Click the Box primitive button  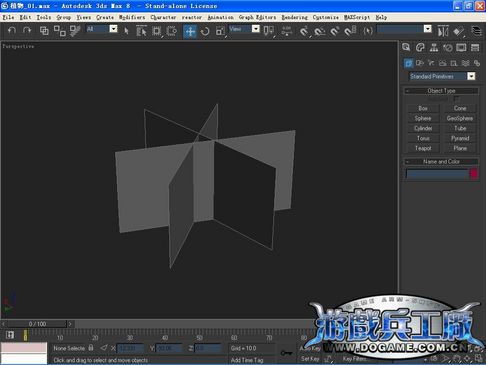[423, 108]
